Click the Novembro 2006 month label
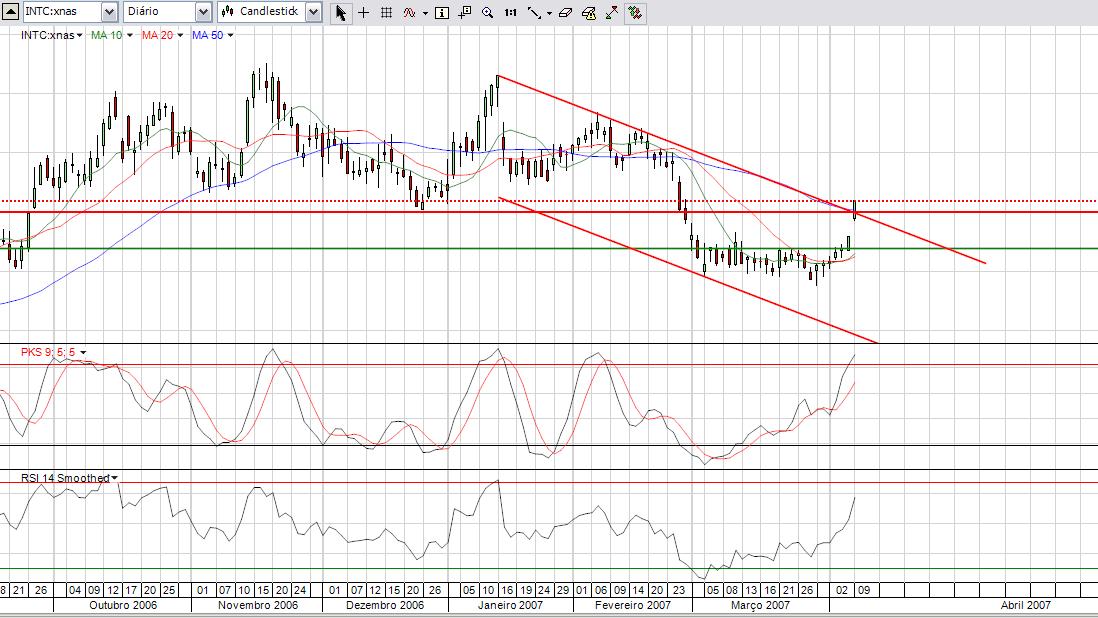1098x618 pixels. pos(258,605)
